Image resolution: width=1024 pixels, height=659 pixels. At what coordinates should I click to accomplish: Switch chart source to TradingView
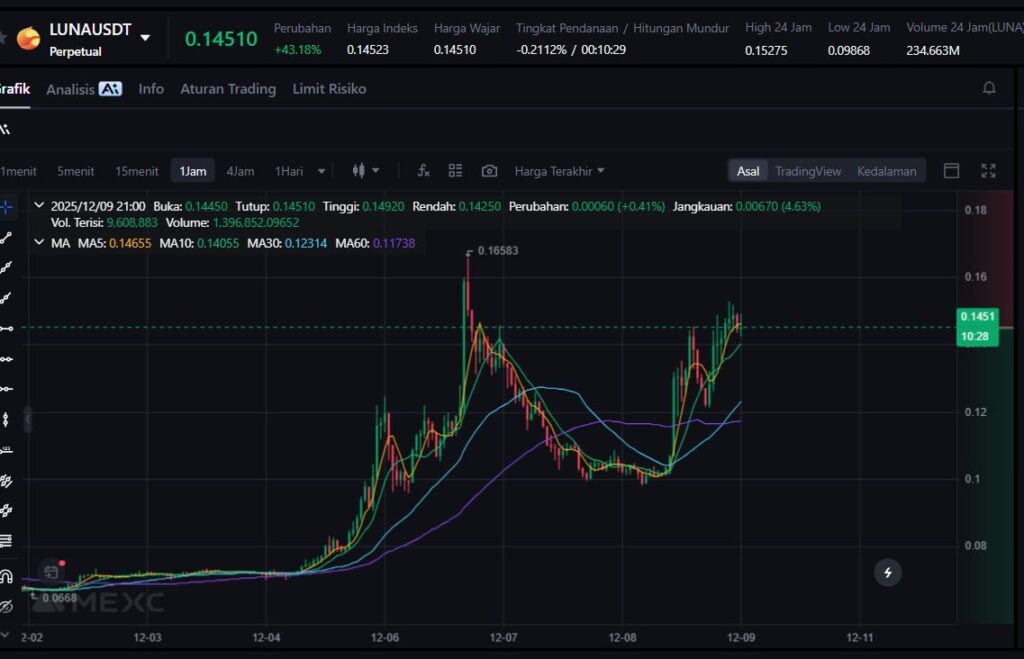point(807,171)
